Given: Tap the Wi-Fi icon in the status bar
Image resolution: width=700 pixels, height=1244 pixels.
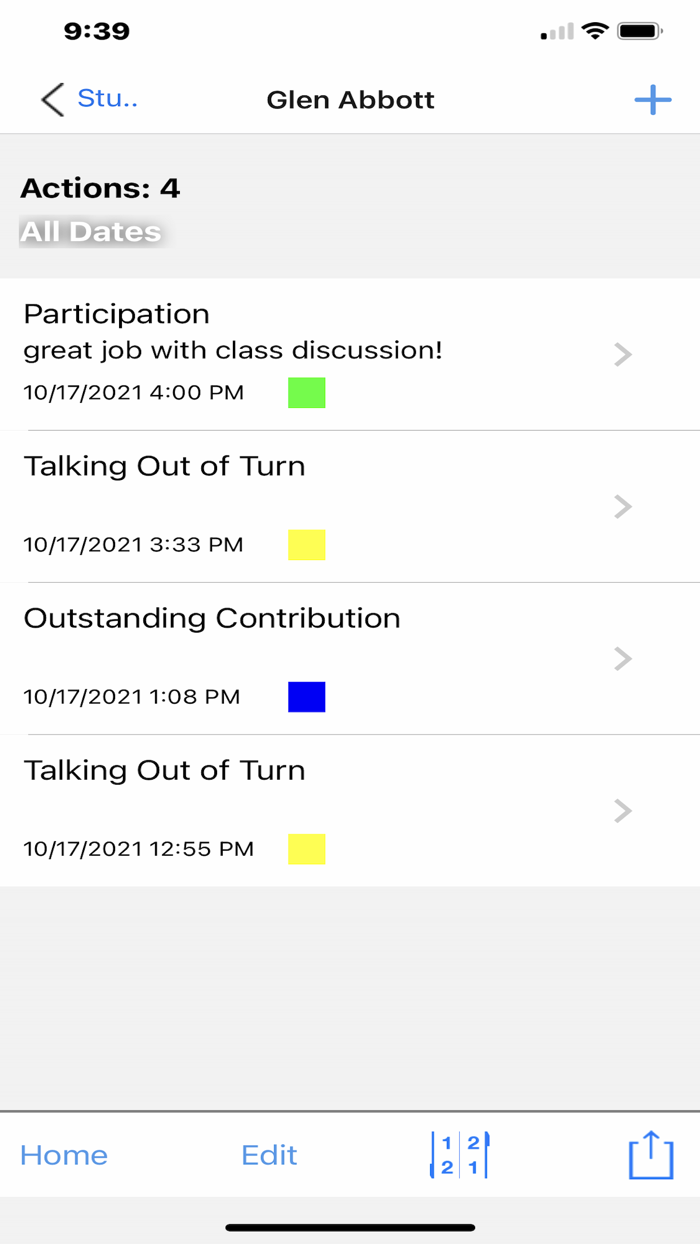Looking at the screenshot, I should click(x=597, y=30).
